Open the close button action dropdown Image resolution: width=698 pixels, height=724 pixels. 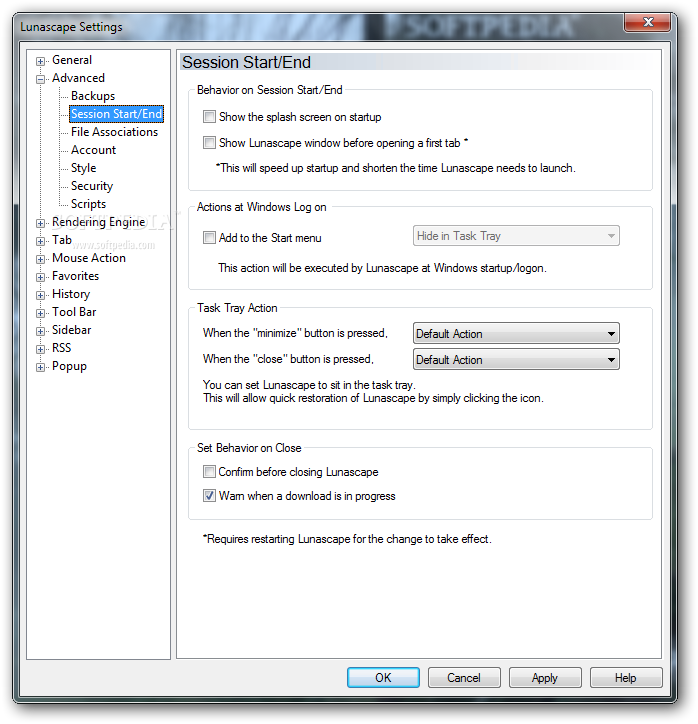[x=516, y=359]
